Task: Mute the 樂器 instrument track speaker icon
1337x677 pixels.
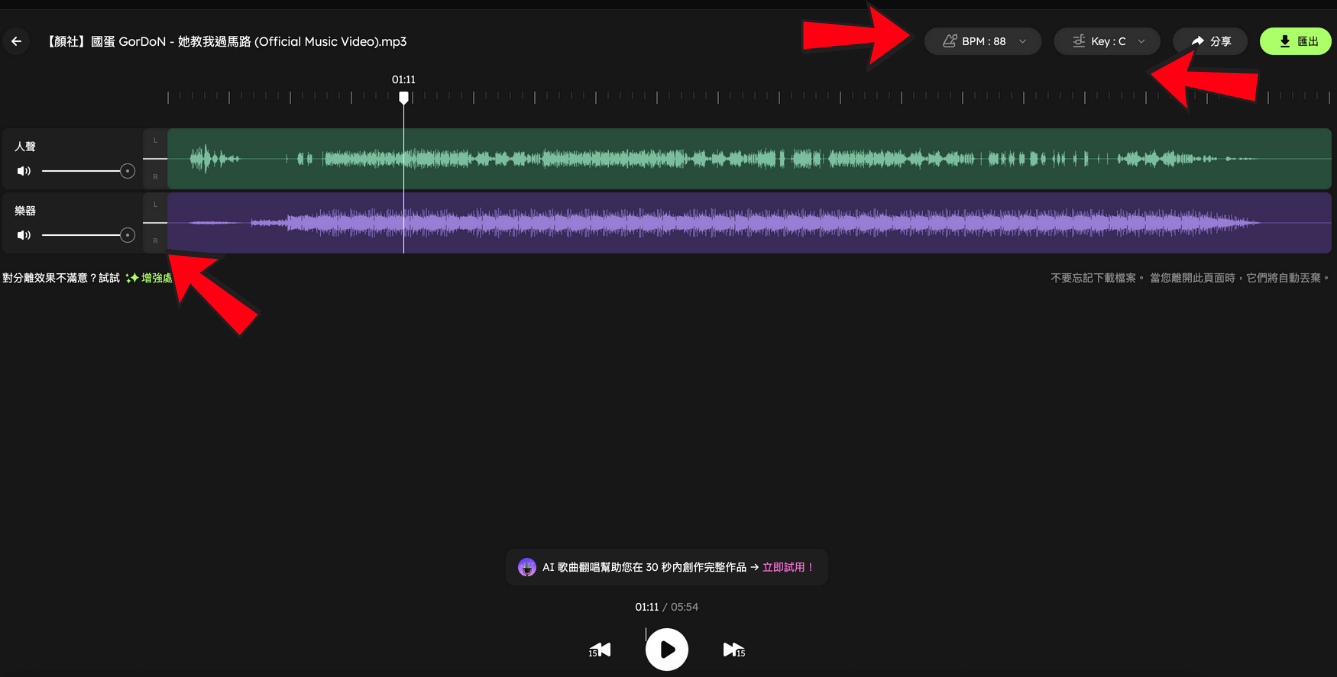Action: coord(24,235)
